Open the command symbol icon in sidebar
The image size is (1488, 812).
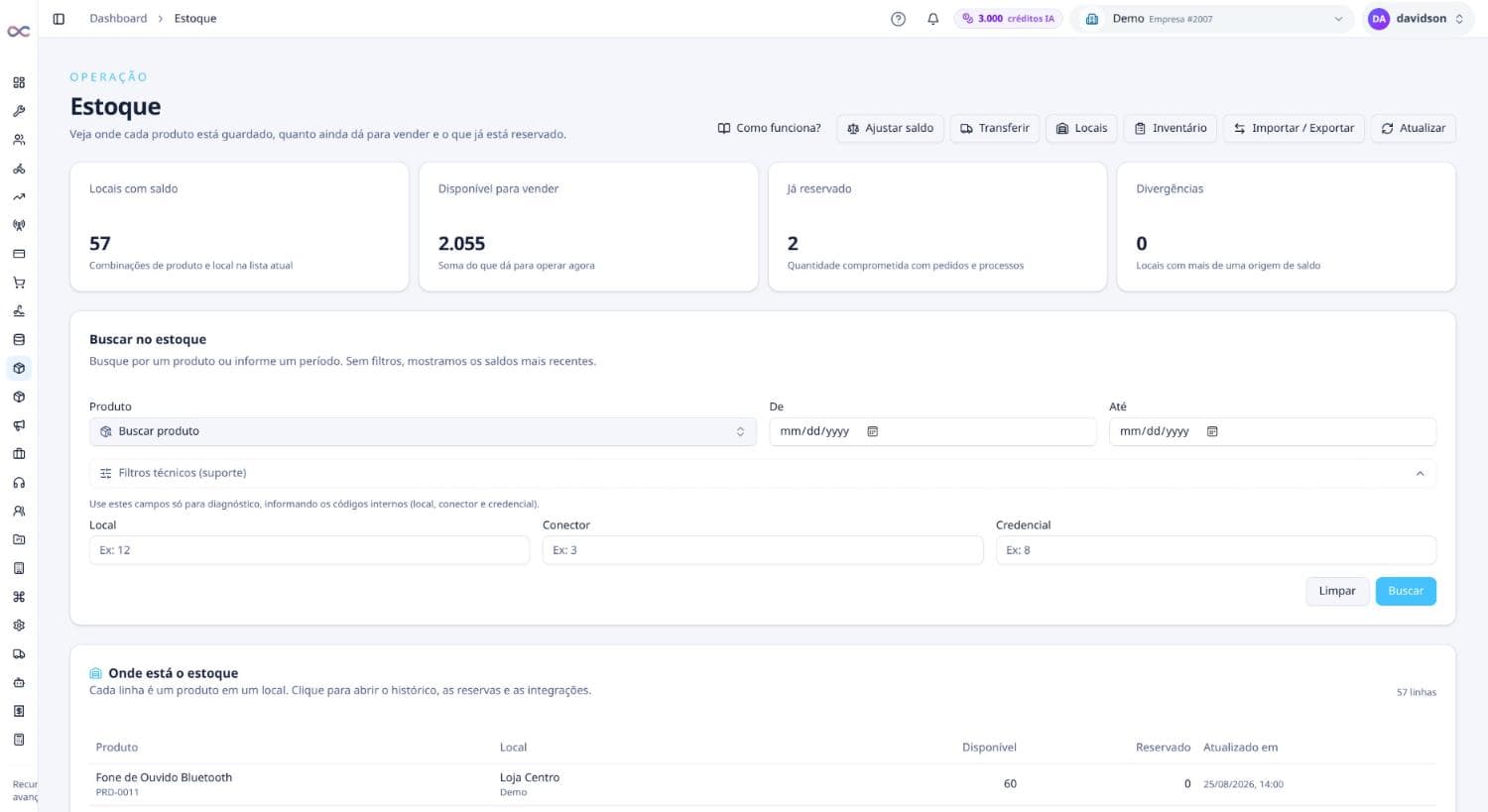tap(19, 597)
